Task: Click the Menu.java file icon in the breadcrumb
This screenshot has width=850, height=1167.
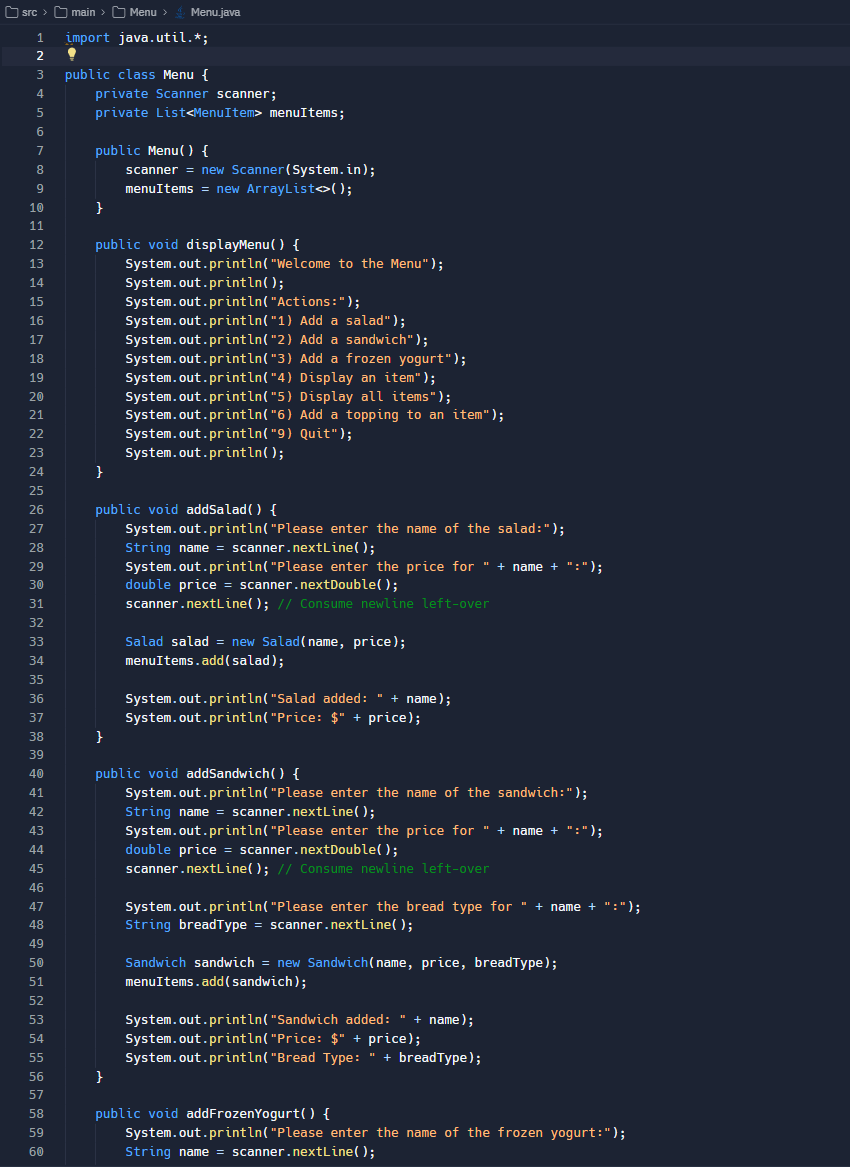Action: (178, 12)
